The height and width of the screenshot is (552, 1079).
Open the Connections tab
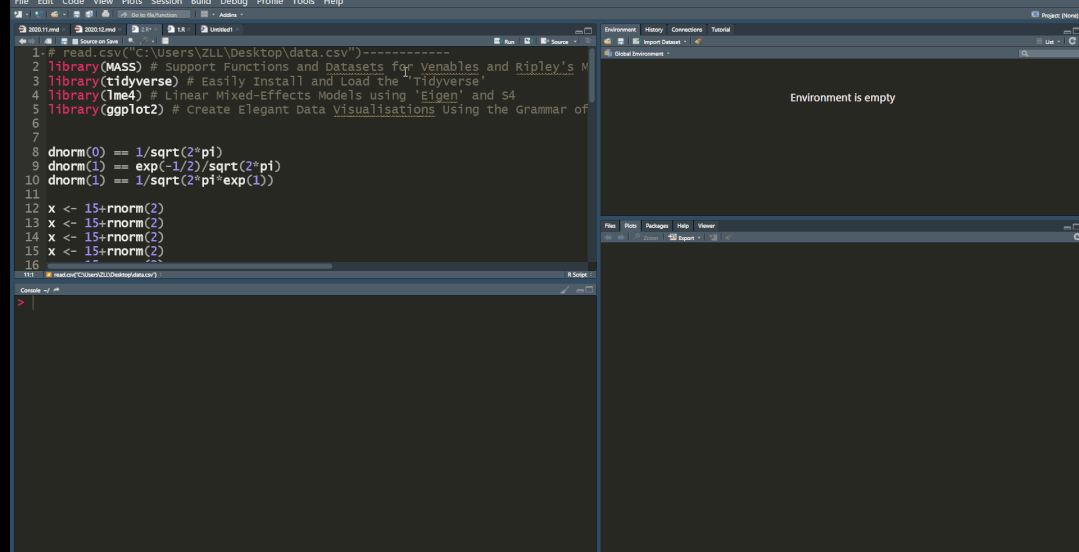coord(687,30)
